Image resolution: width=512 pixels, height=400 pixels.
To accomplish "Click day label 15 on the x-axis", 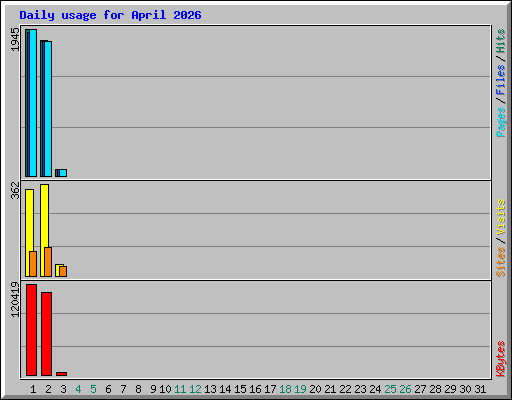I will tap(240, 389).
